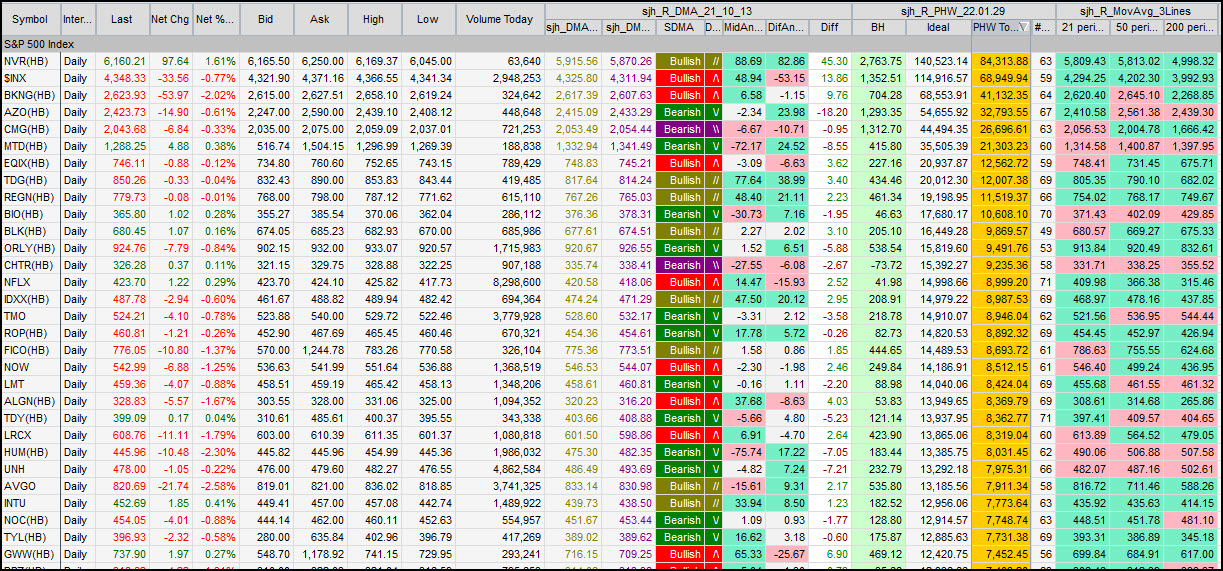This screenshot has width=1223, height=571.
Task: Click the Ask value 1,244.78
Action: (320, 350)
